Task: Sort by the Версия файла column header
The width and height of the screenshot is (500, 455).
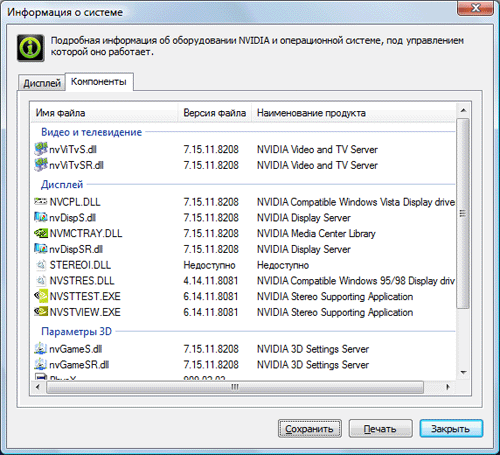Action: click(215, 113)
